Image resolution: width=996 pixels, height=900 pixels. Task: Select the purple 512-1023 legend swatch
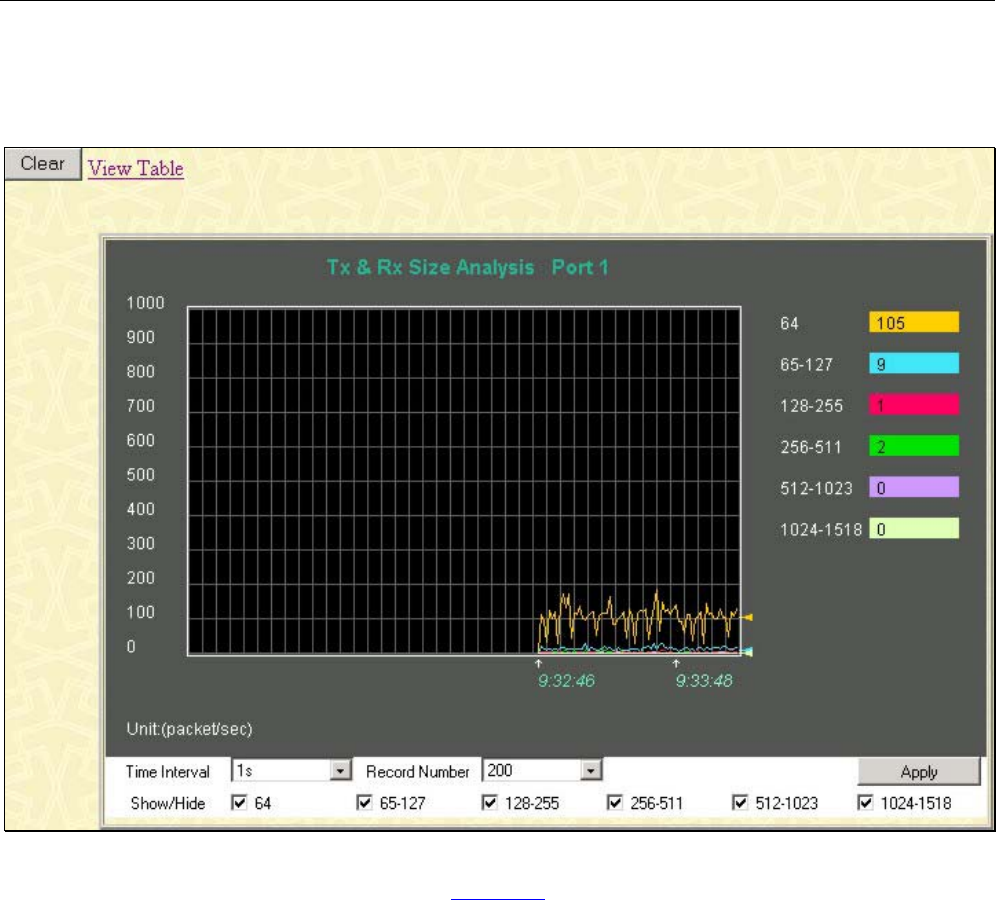coord(913,487)
